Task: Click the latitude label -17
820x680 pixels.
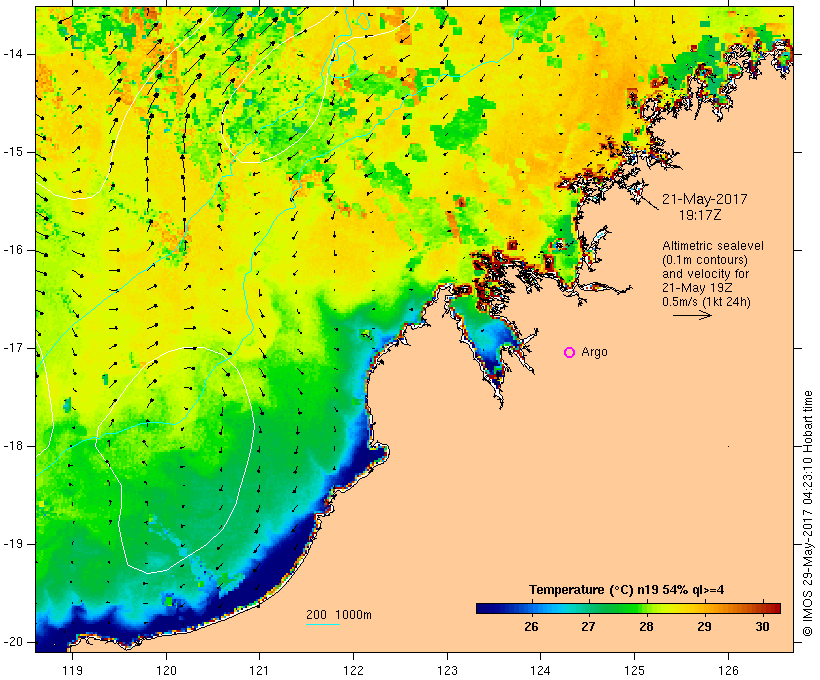Action: [12, 348]
